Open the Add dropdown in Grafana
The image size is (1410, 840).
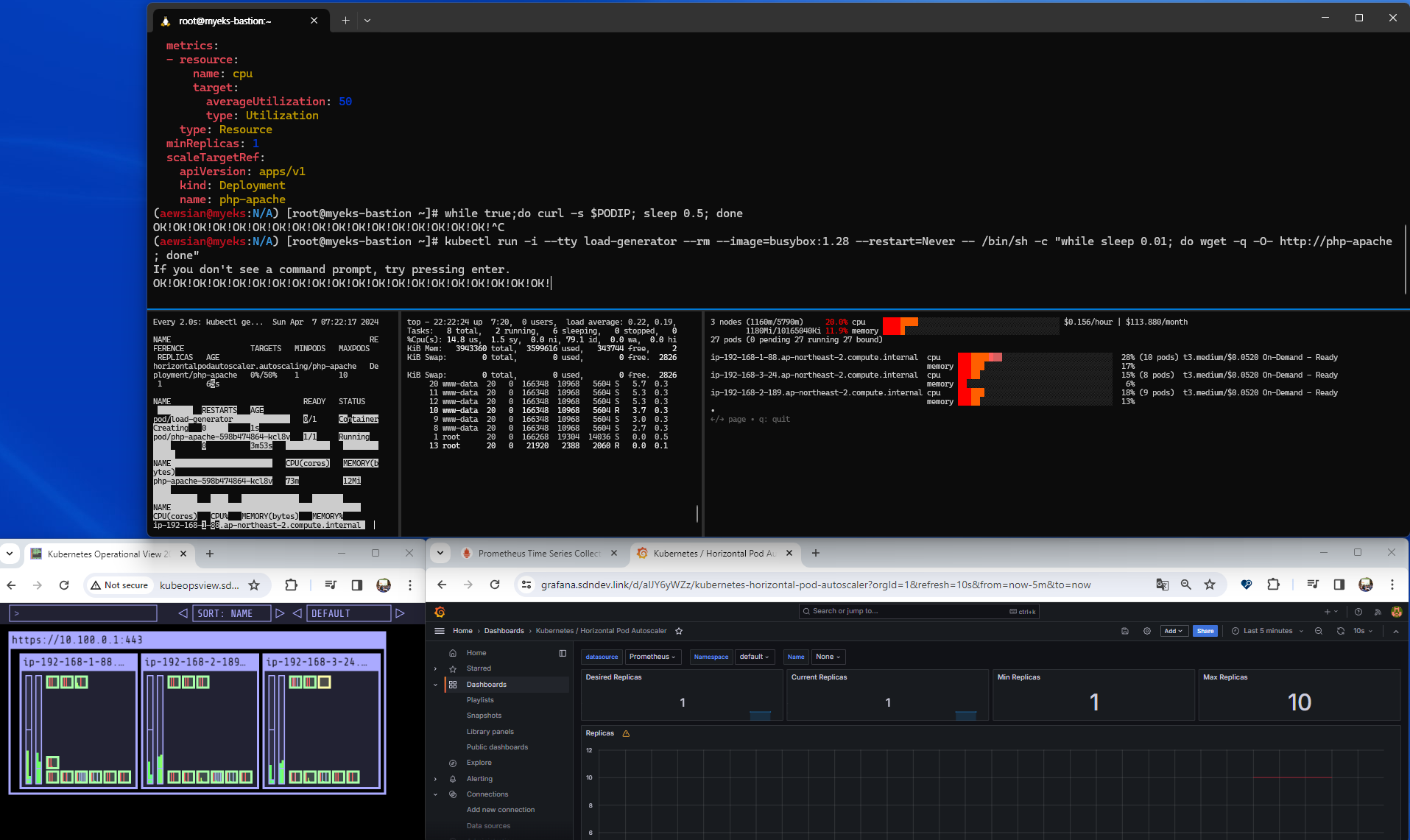1174,631
